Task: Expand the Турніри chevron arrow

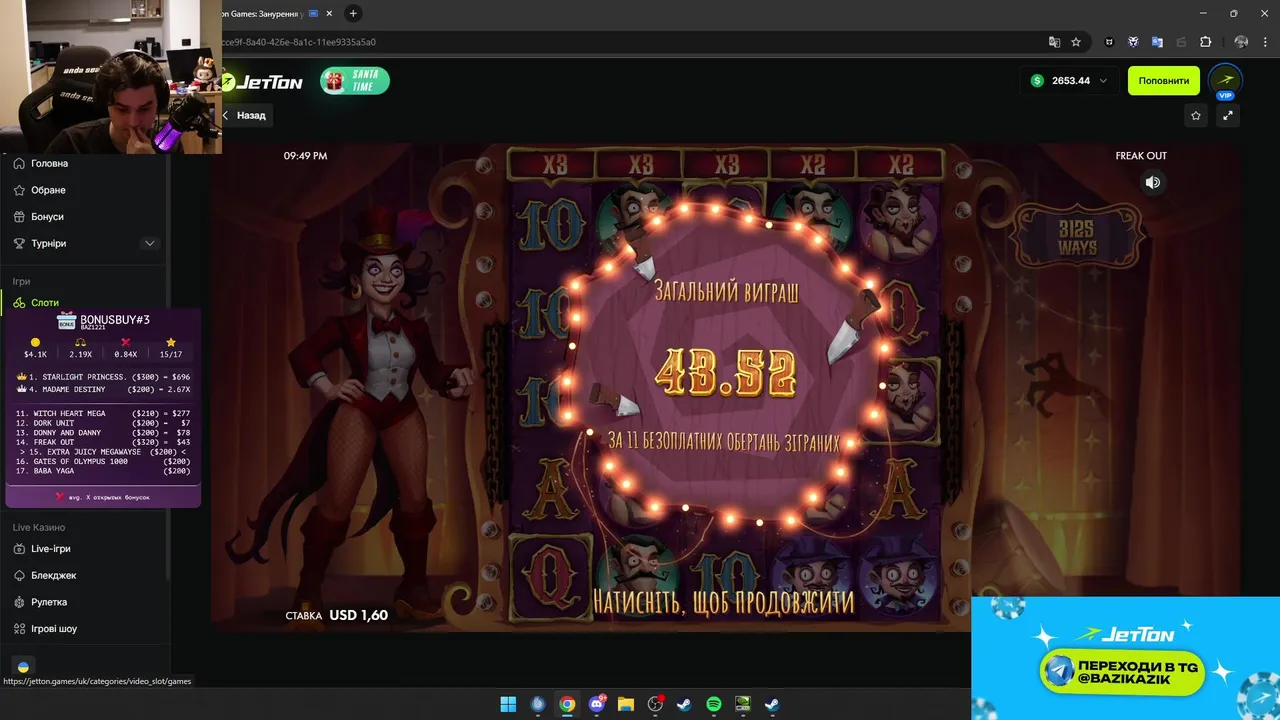Action: click(x=150, y=243)
